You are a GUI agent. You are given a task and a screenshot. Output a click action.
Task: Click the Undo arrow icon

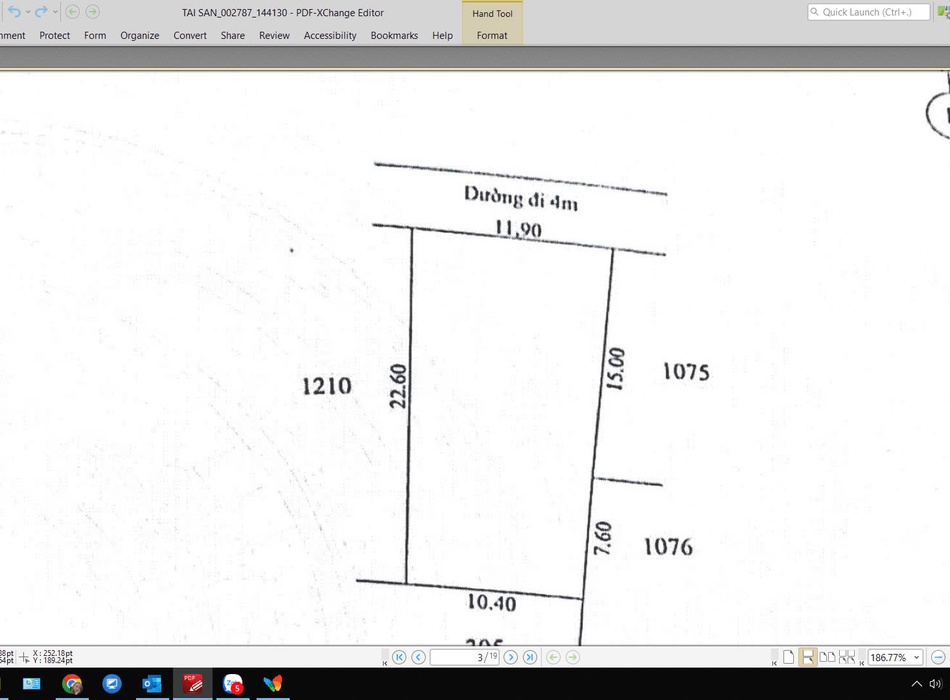pyautogui.click(x=14, y=12)
